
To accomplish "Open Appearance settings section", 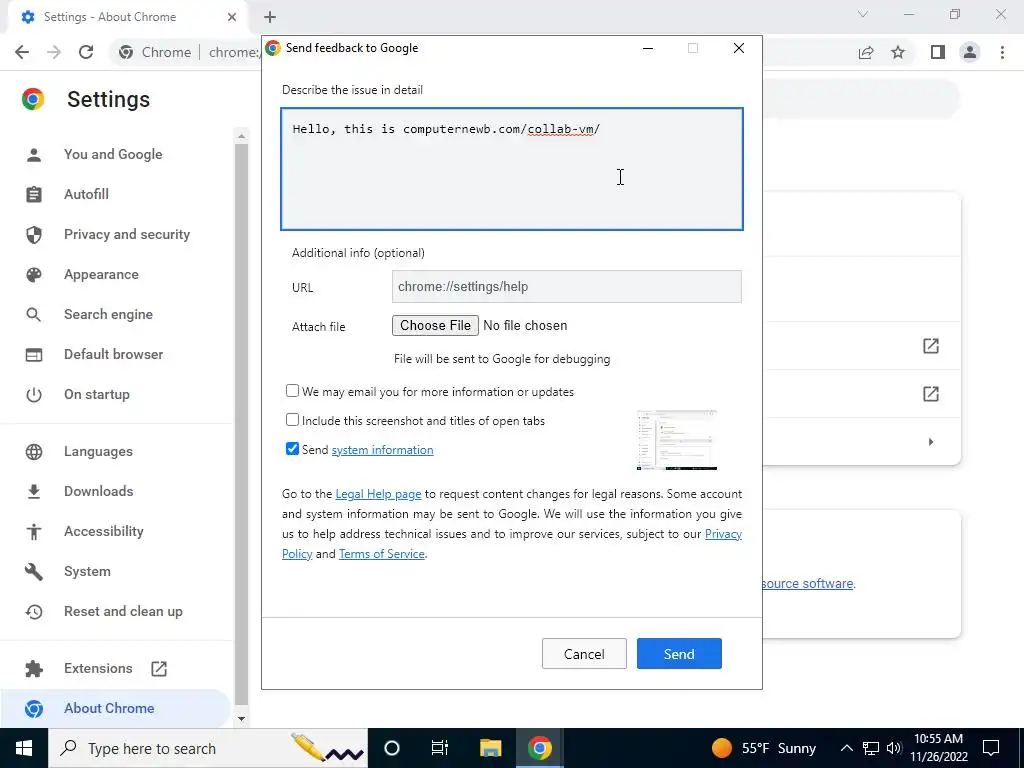I will [101, 274].
